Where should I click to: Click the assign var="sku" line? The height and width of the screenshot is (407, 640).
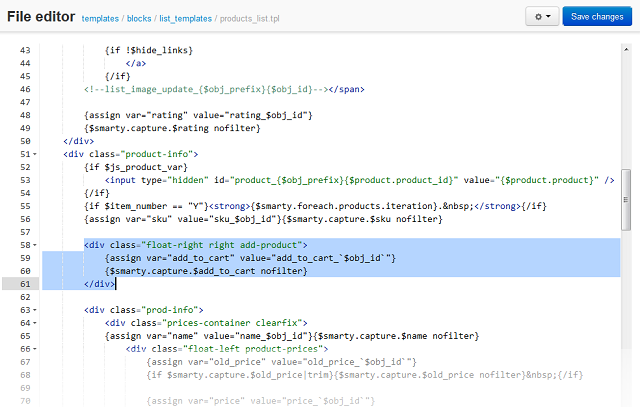click(x=263, y=219)
